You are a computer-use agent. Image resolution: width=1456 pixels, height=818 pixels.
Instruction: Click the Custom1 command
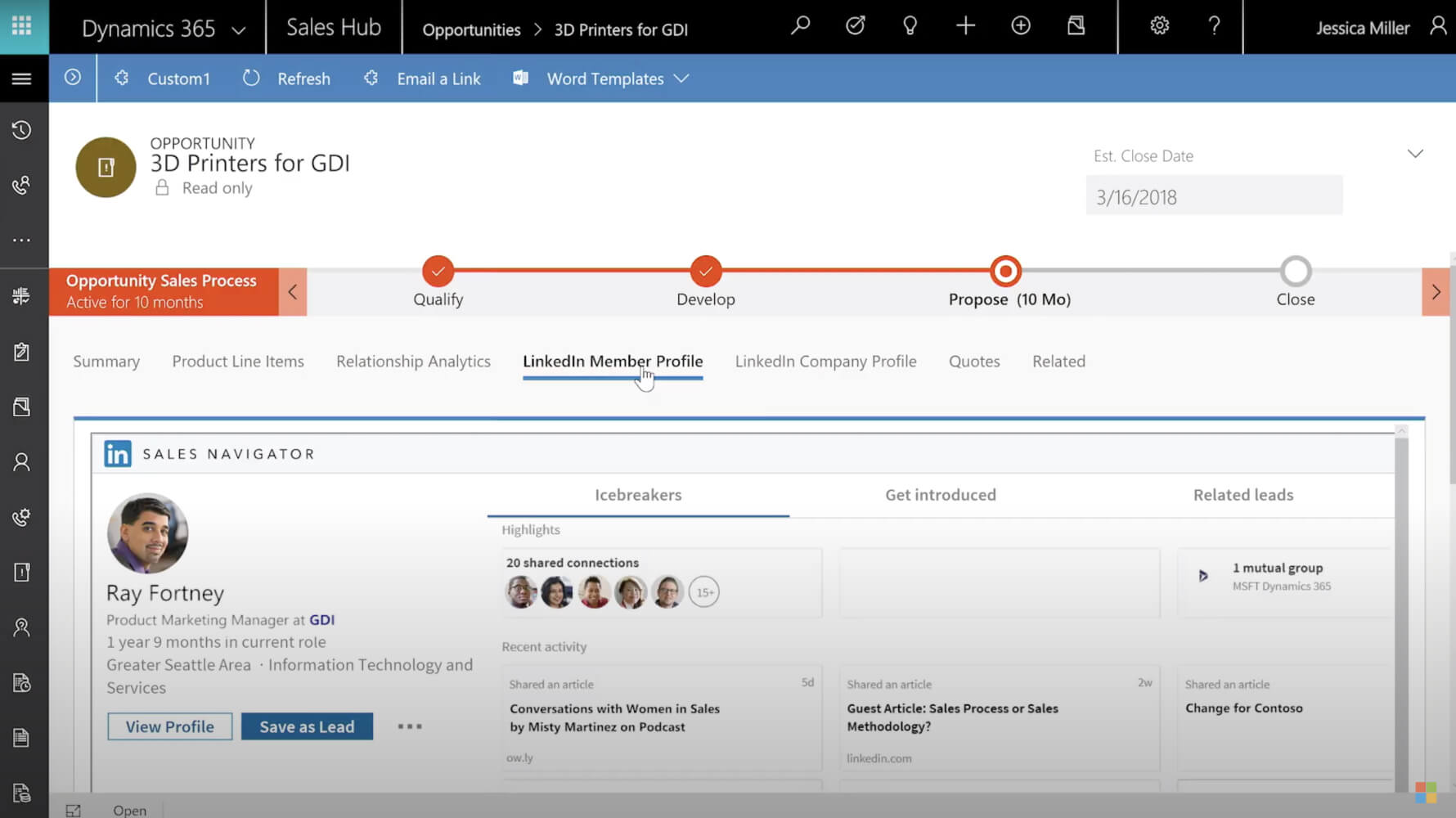(x=163, y=79)
